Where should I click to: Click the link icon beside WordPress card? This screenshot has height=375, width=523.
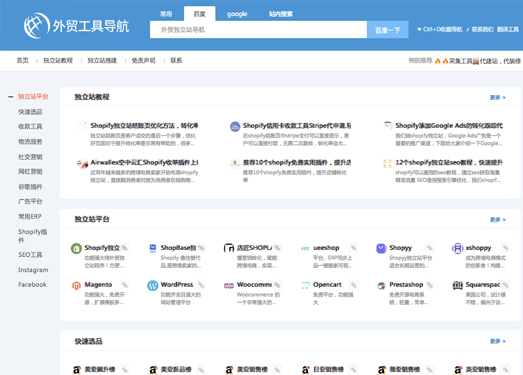201,285
